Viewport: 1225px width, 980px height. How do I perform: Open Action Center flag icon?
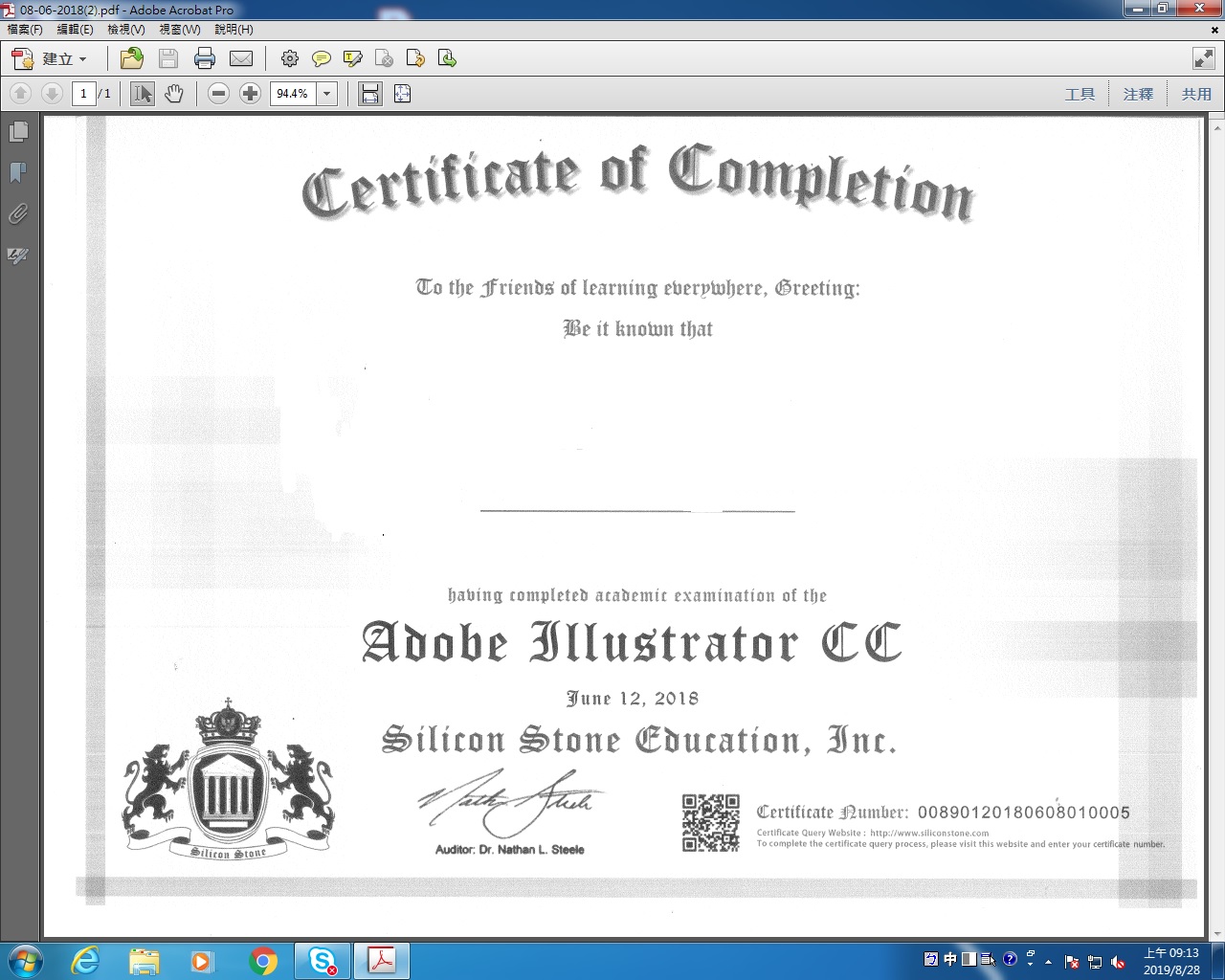pos(1072,962)
